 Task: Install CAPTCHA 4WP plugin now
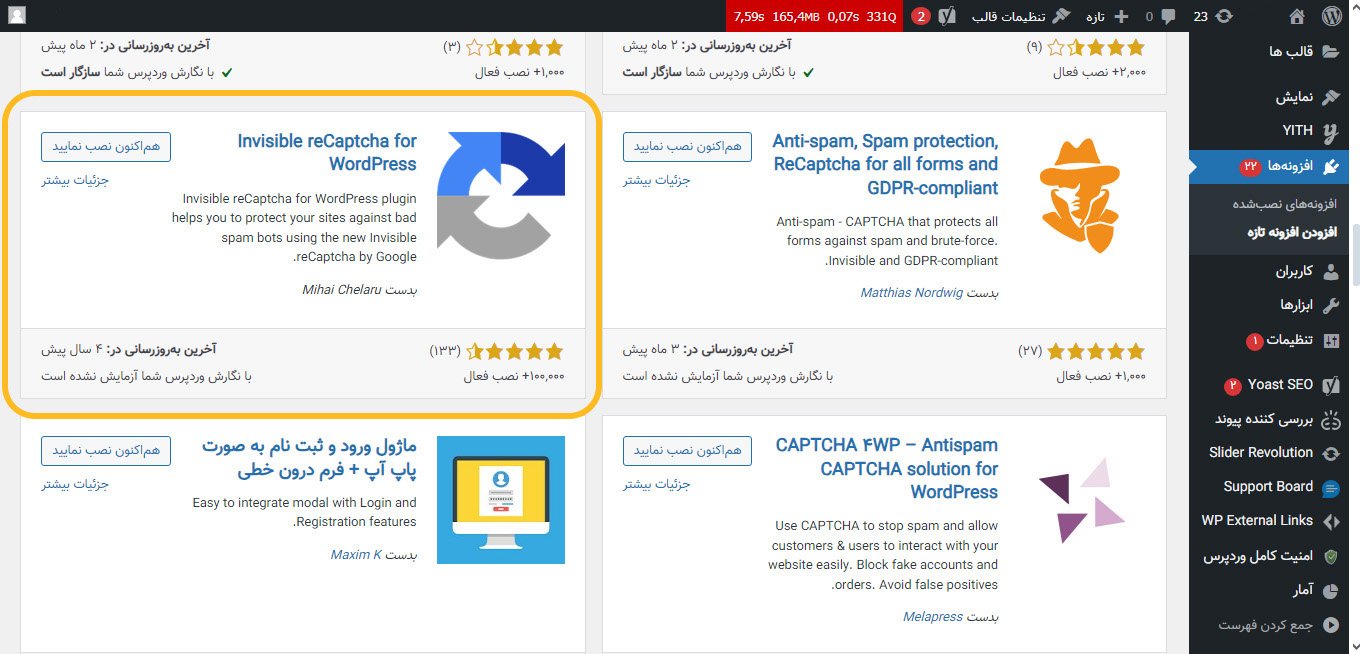688,450
